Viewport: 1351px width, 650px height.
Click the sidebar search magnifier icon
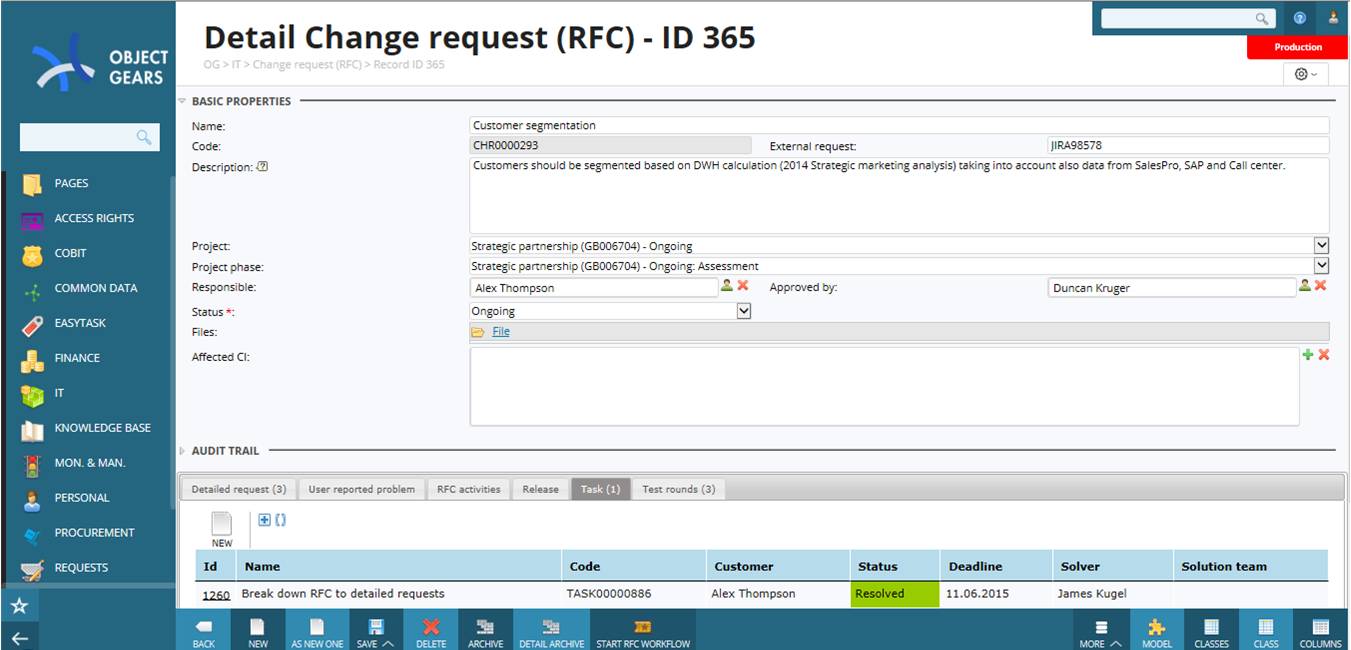[x=144, y=137]
